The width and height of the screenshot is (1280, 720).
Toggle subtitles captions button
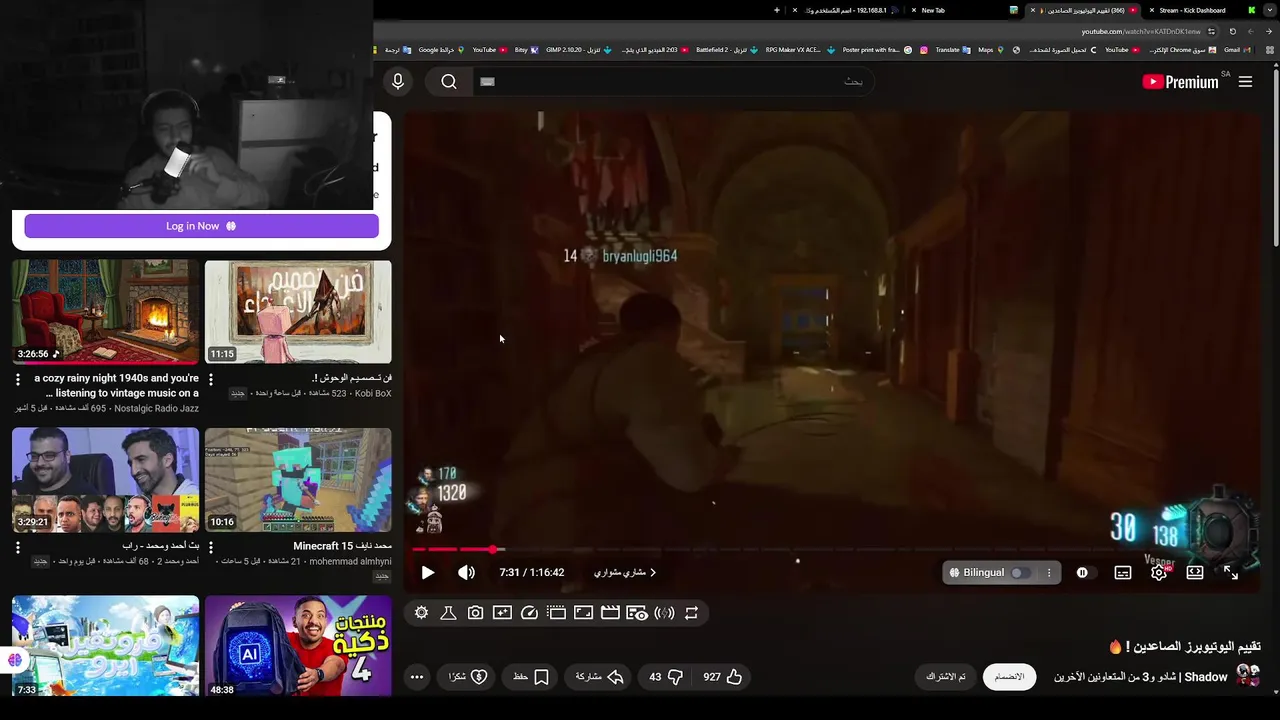pos(1123,573)
